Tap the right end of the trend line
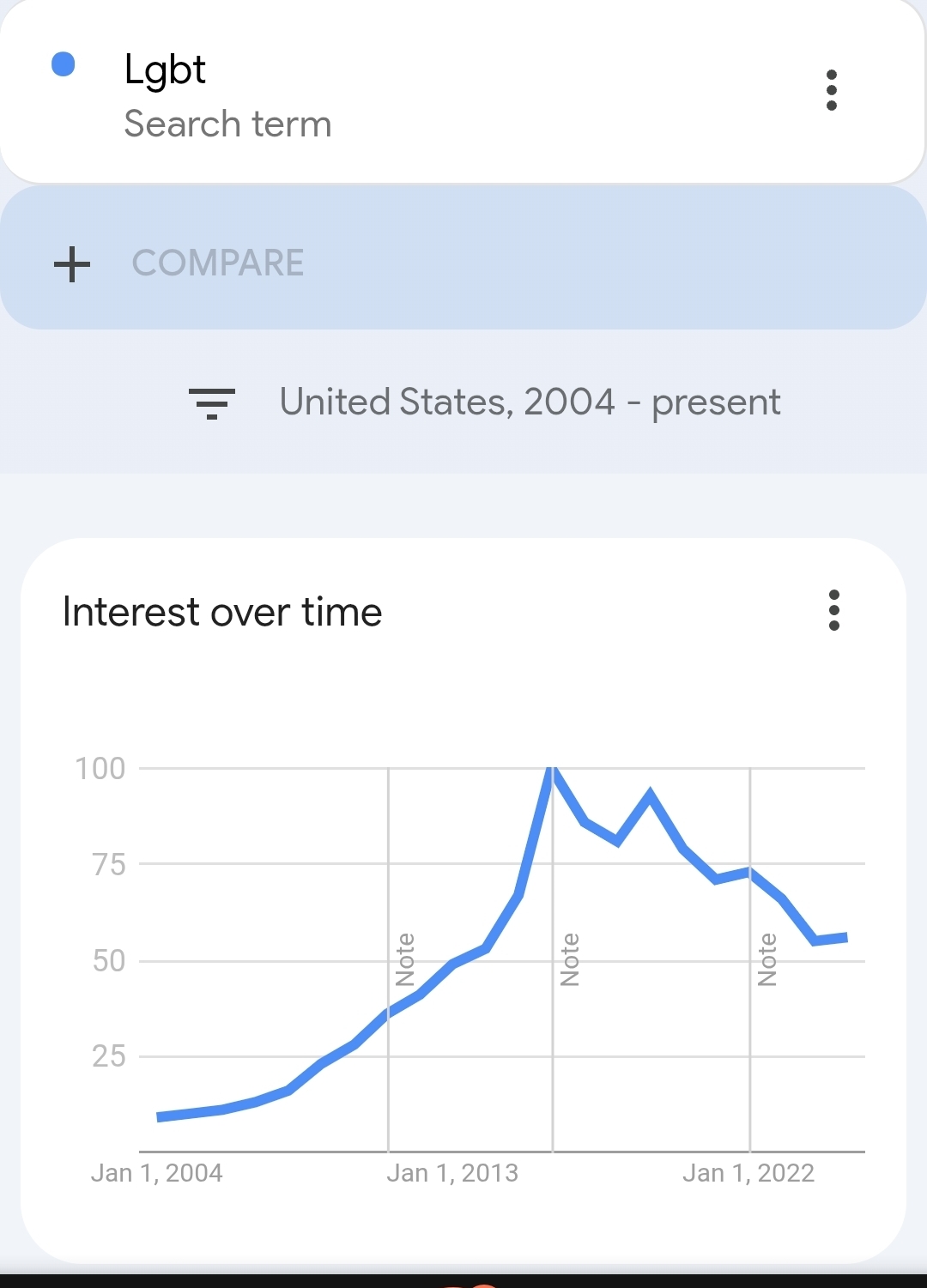The height and width of the screenshot is (1288, 927). coord(846,938)
